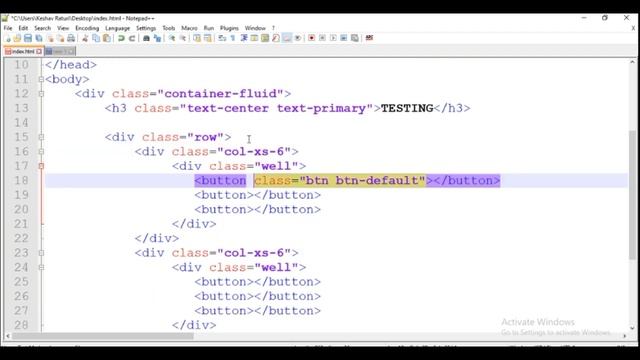The image size is (640, 360).
Task: Click the Close All toolbar icon
Action: coord(60,38)
